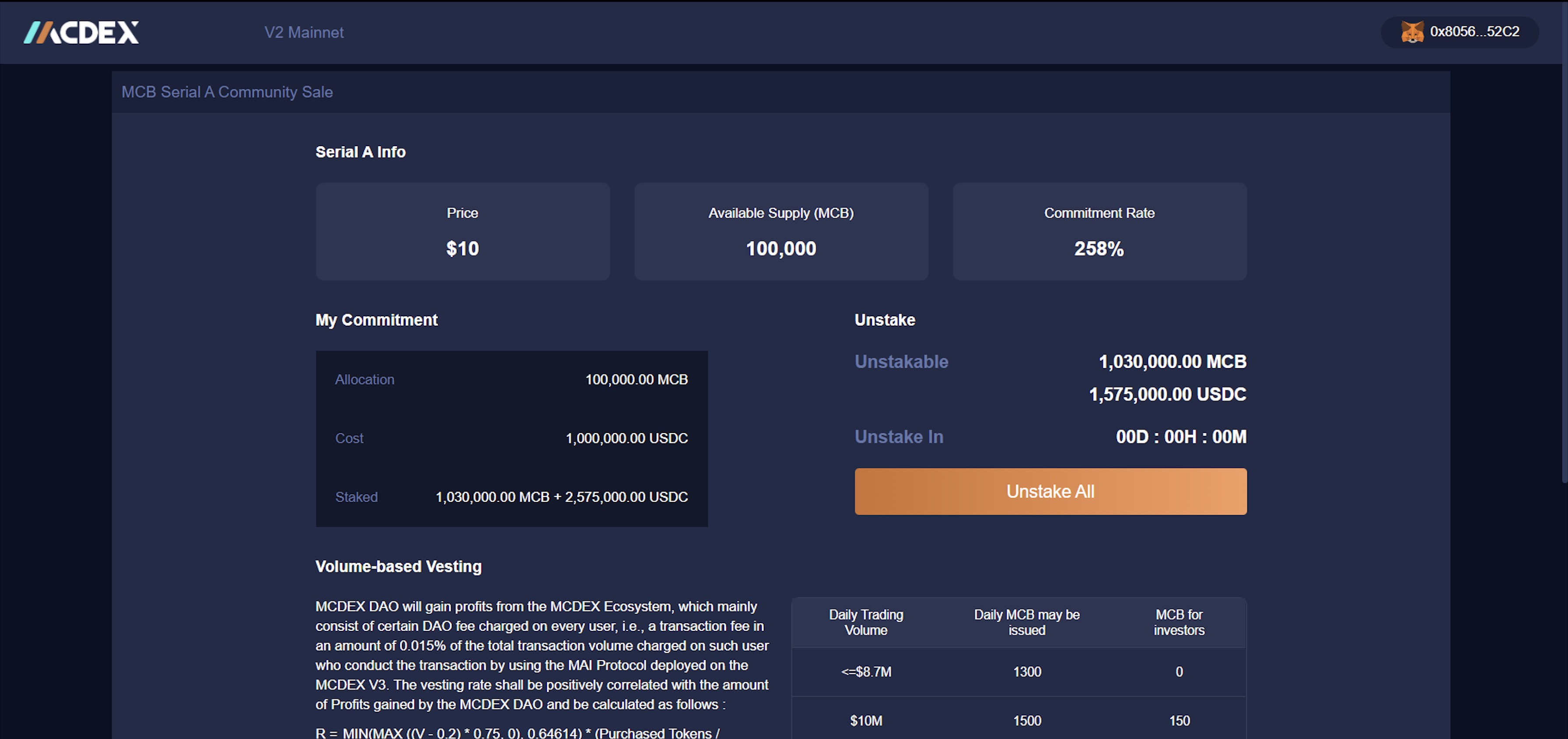Click the Allocation label
Image resolution: width=1568 pixels, height=739 pixels.
pos(364,380)
